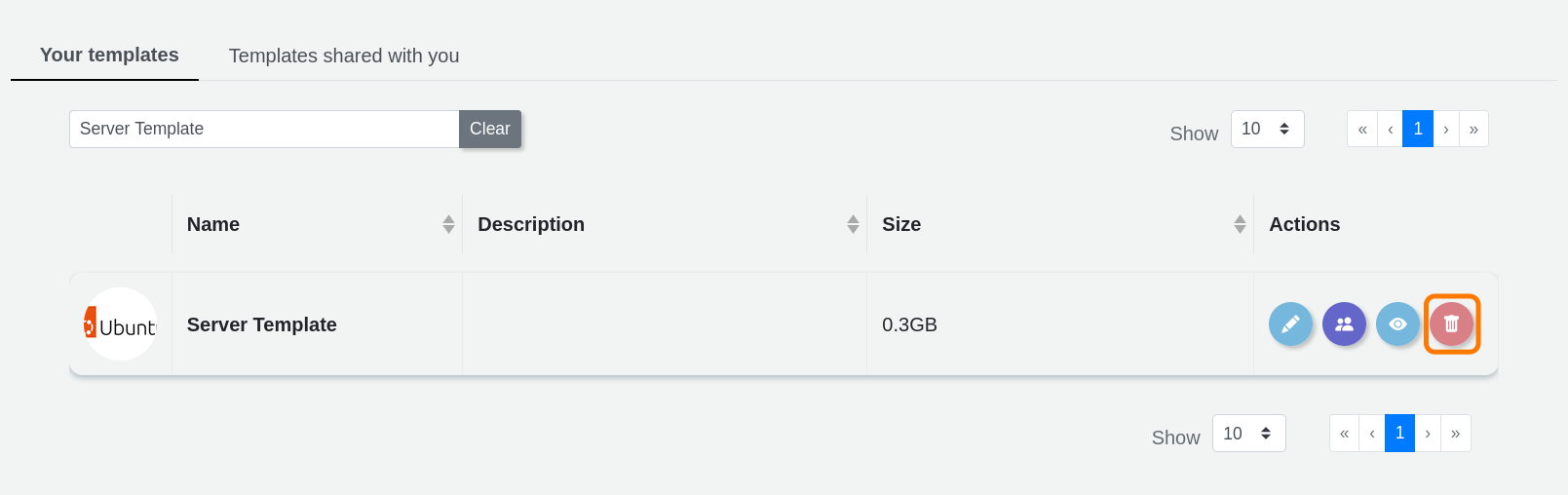The height and width of the screenshot is (495, 1568).
Task: Edit the Server Template with pencil icon
Action: 1290,324
